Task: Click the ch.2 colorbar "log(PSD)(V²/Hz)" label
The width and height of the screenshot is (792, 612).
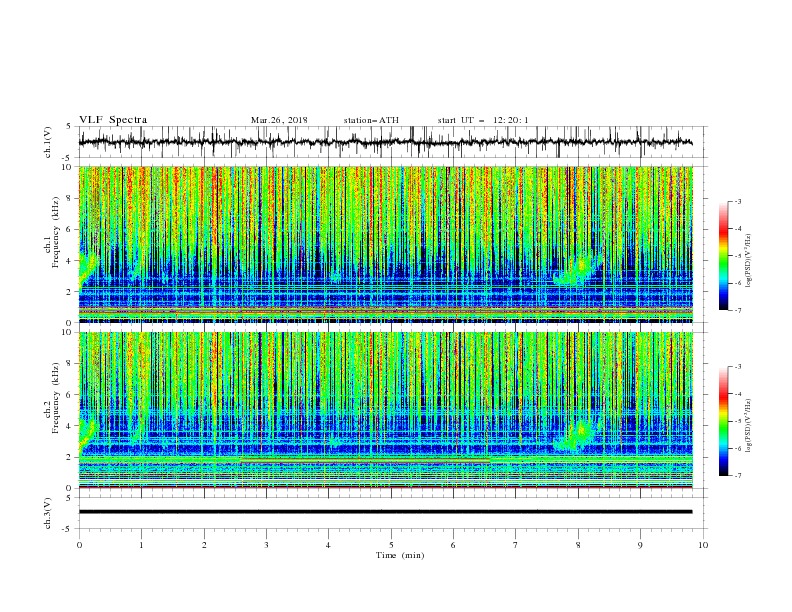Action: [748, 425]
